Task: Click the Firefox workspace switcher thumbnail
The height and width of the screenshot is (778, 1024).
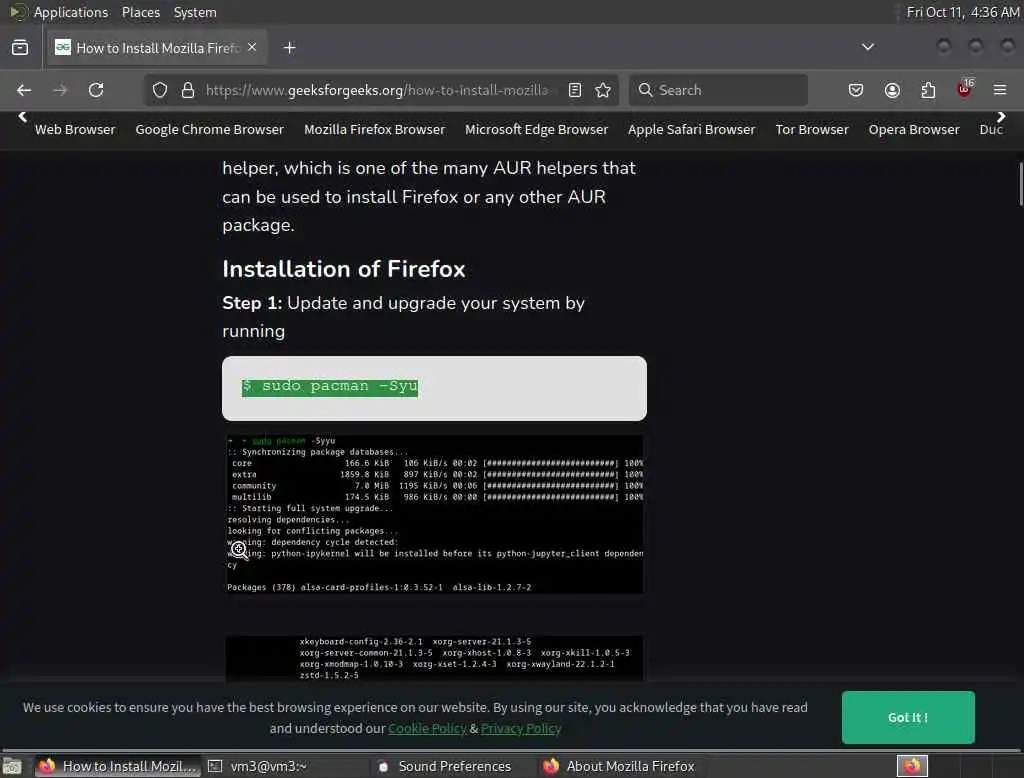Action: [x=912, y=766]
